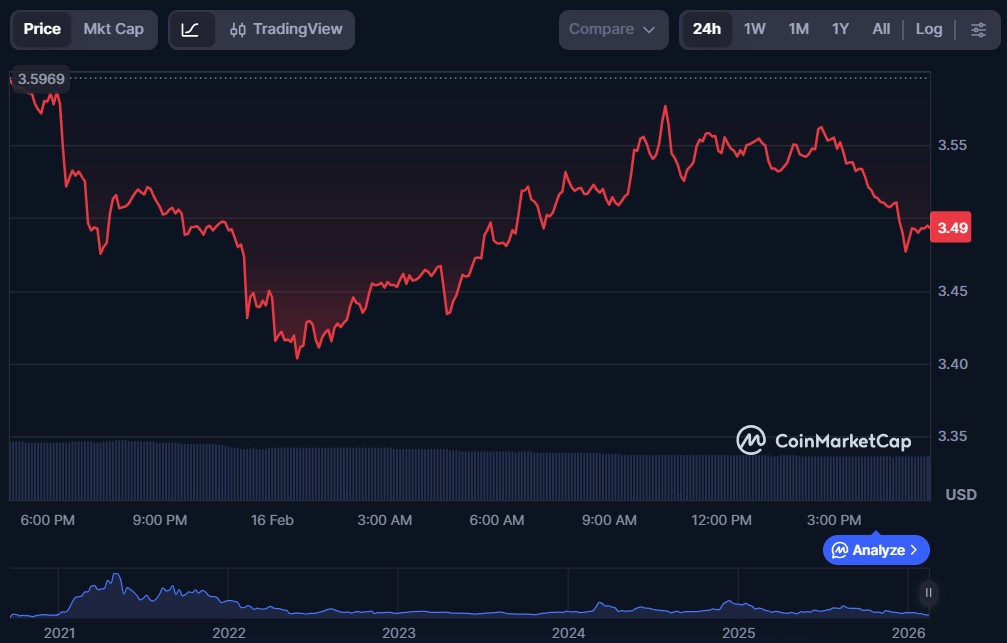Click 2021 peak in the overview timeline
This screenshot has width=1007, height=643.
tap(116, 578)
